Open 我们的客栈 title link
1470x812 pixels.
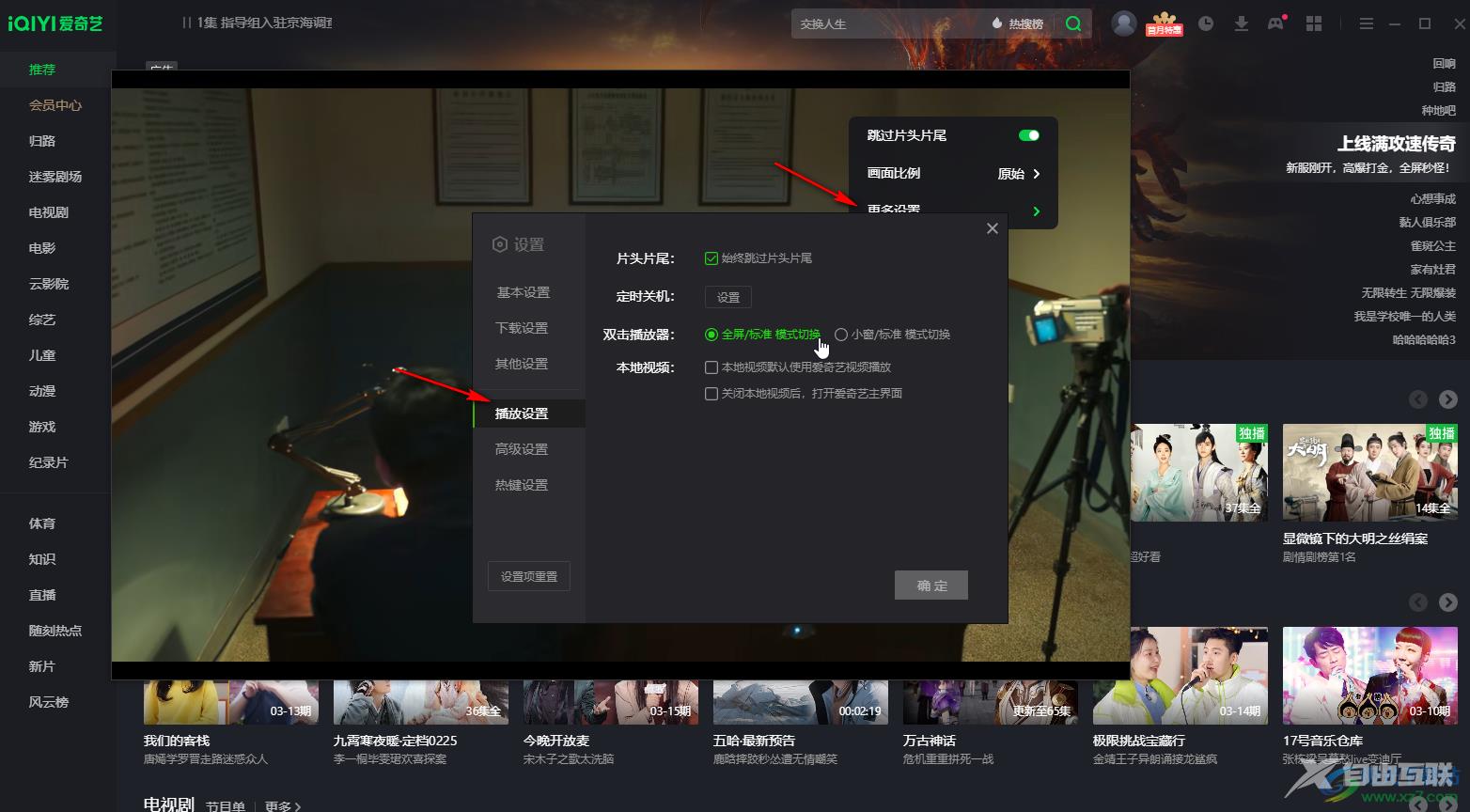coord(177,741)
